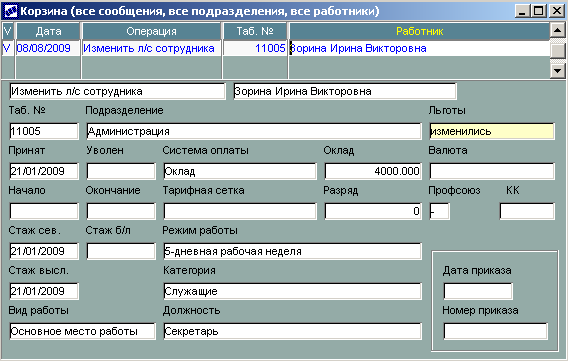Click the Таб. № column header
Viewport: 568px width, 361px height.
tap(255, 32)
